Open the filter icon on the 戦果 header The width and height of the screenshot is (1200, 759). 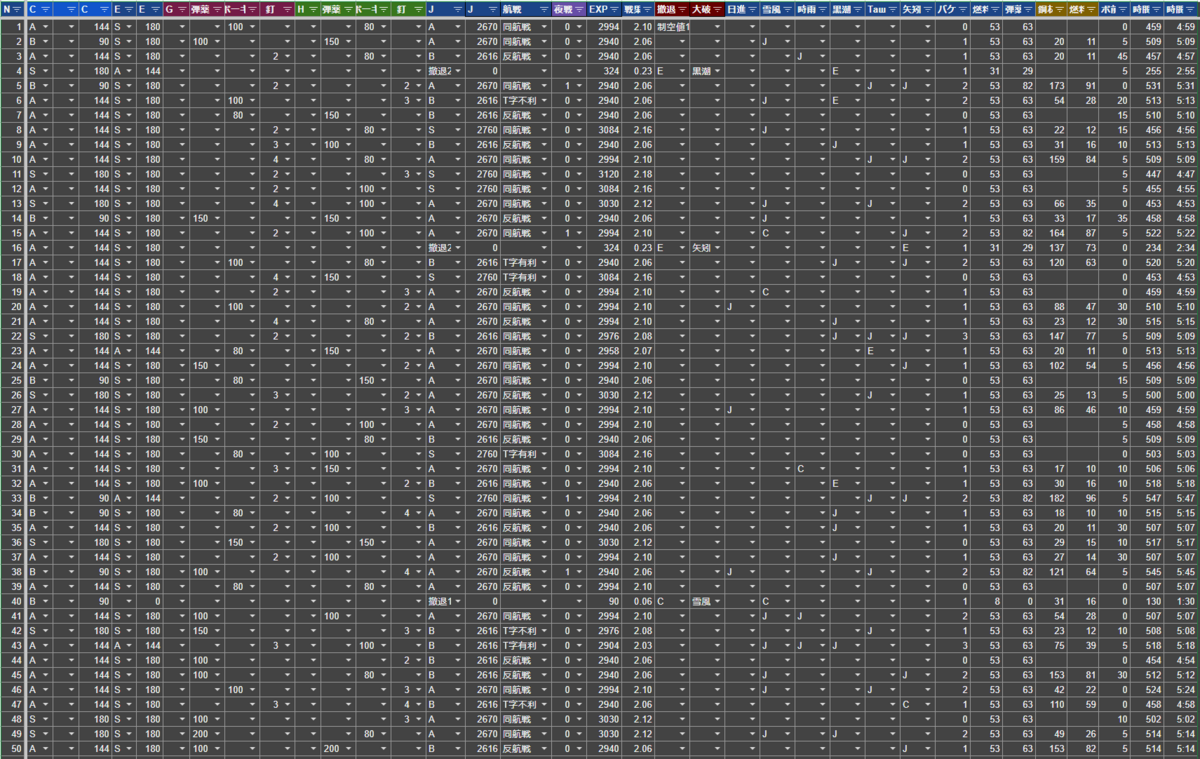(647, 9)
